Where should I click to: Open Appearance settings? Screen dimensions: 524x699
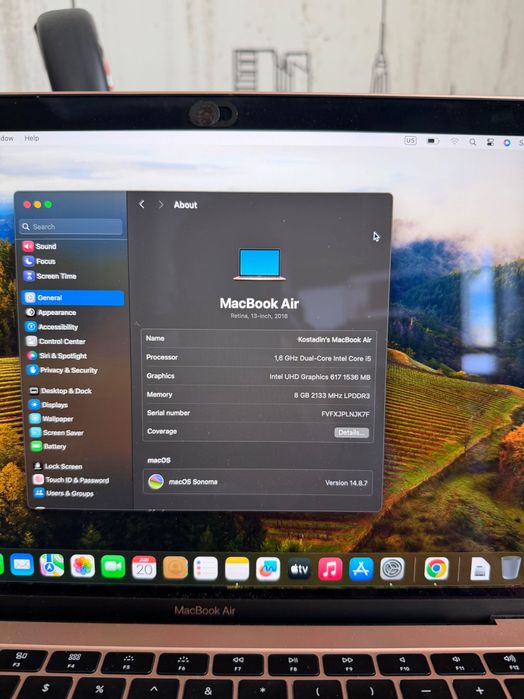point(51,312)
